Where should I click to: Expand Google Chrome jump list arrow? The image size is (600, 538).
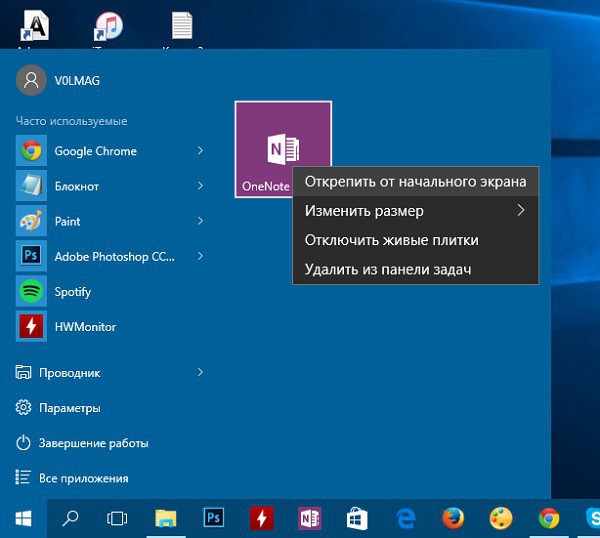click(200, 150)
